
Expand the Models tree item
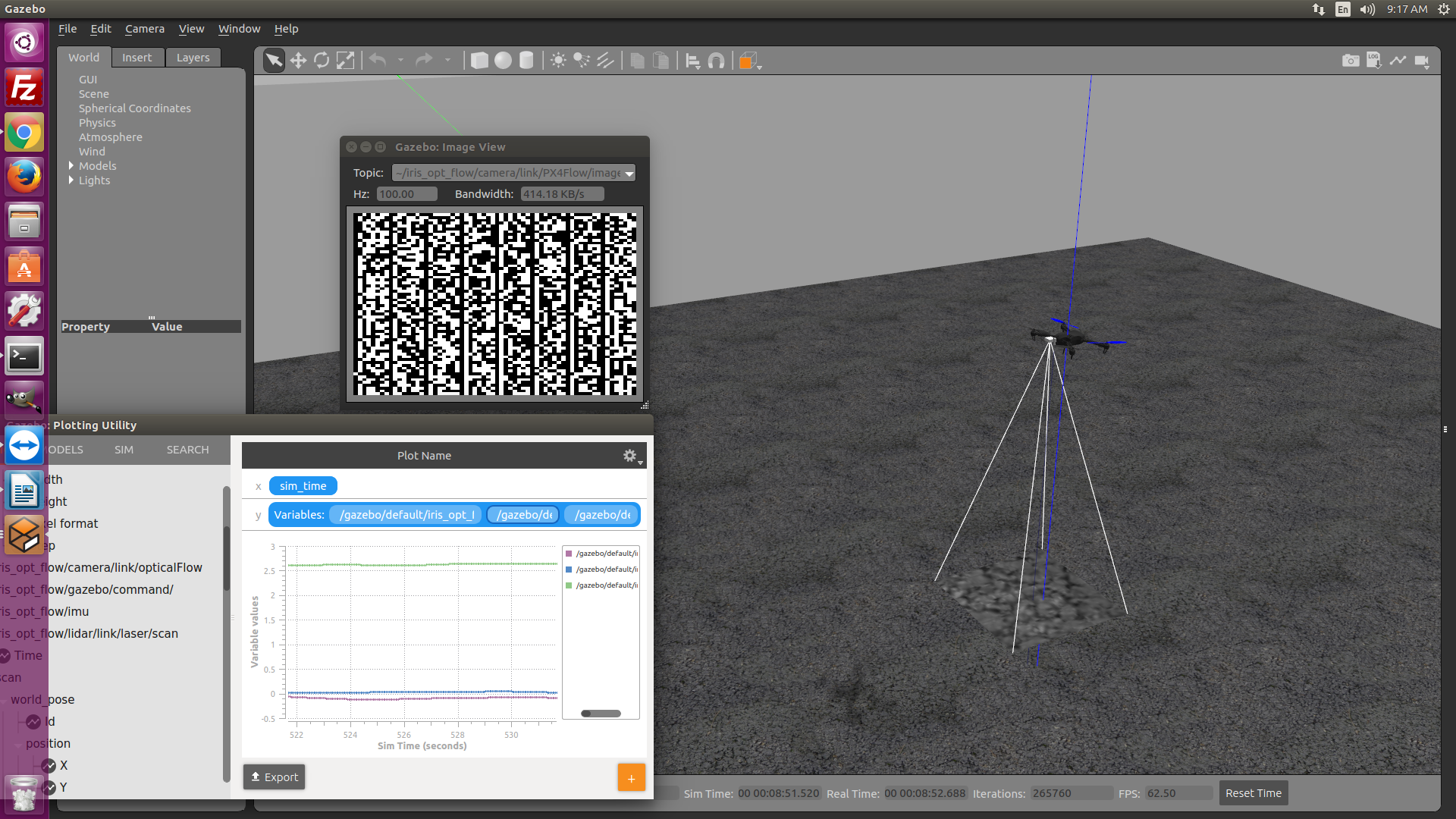71,165
